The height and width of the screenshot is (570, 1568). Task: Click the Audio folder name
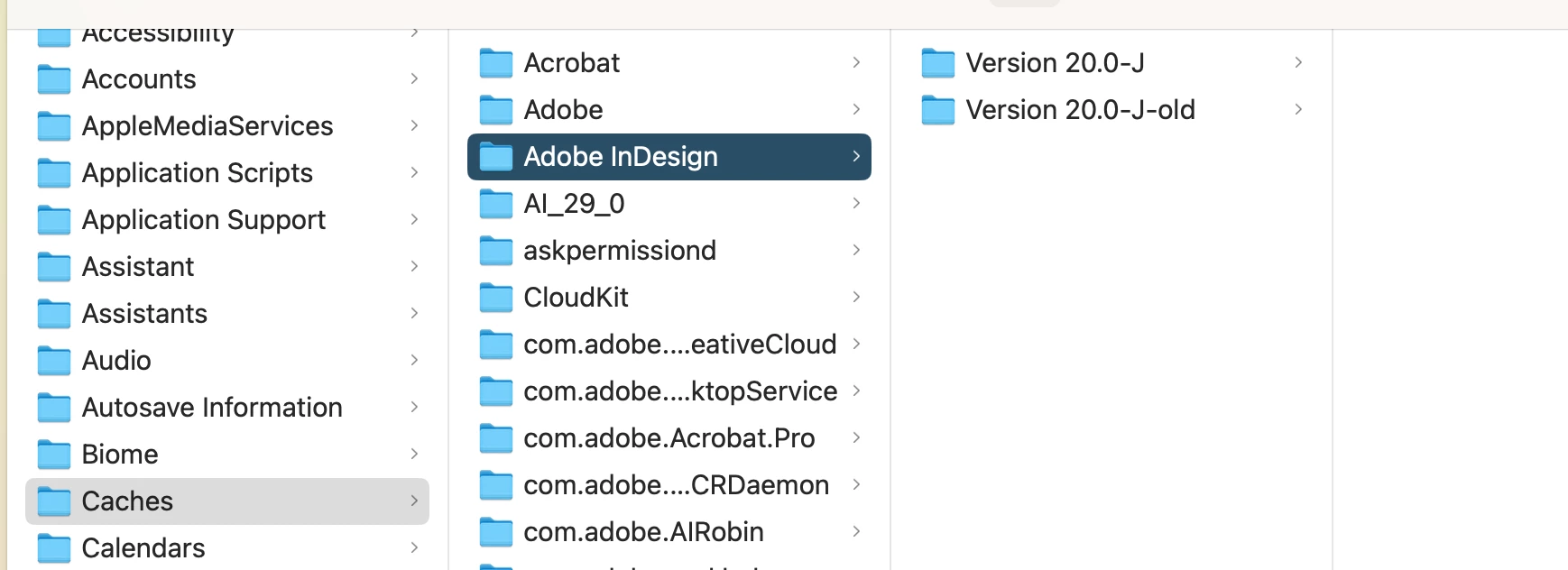tap(116, 361)
